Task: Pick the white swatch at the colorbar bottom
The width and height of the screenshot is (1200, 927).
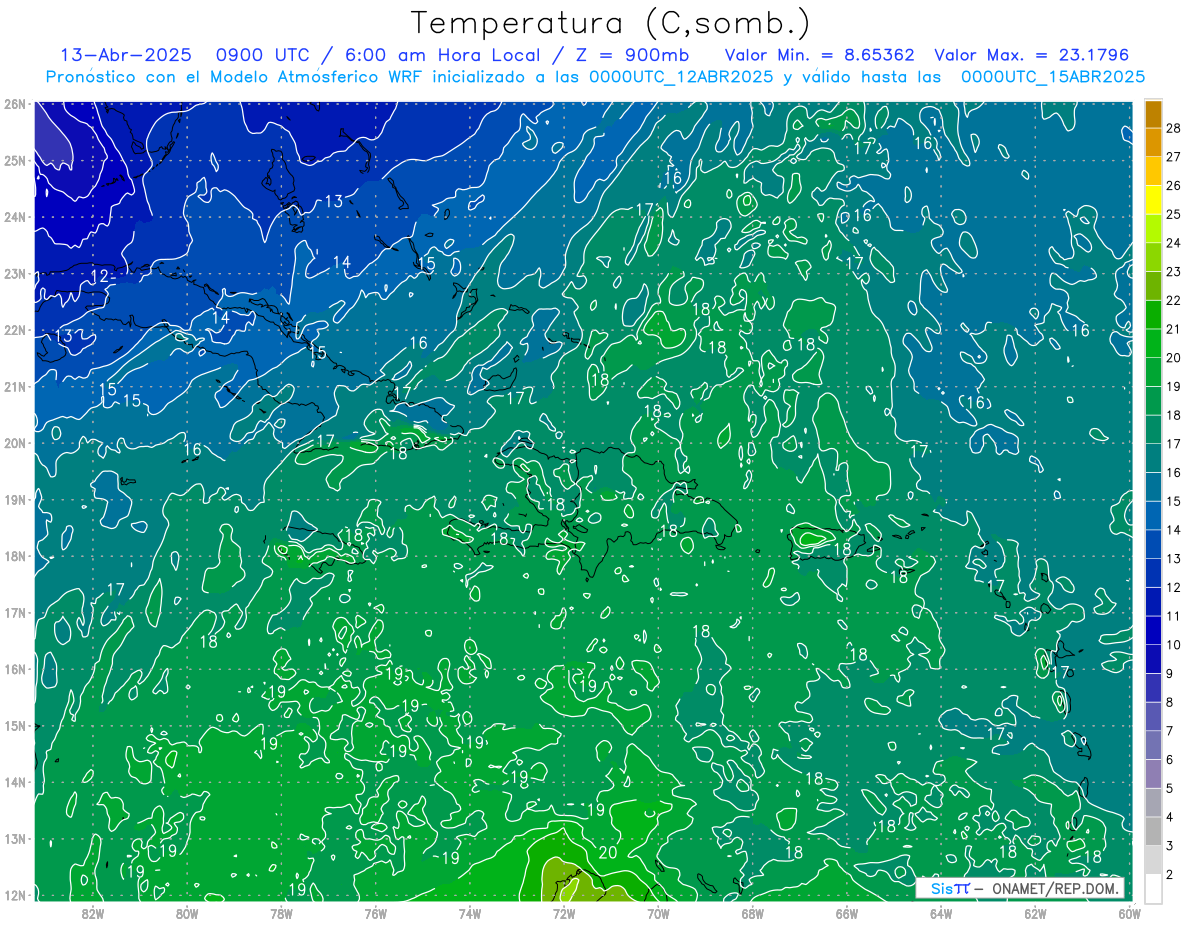Action: pos(1153,888)
